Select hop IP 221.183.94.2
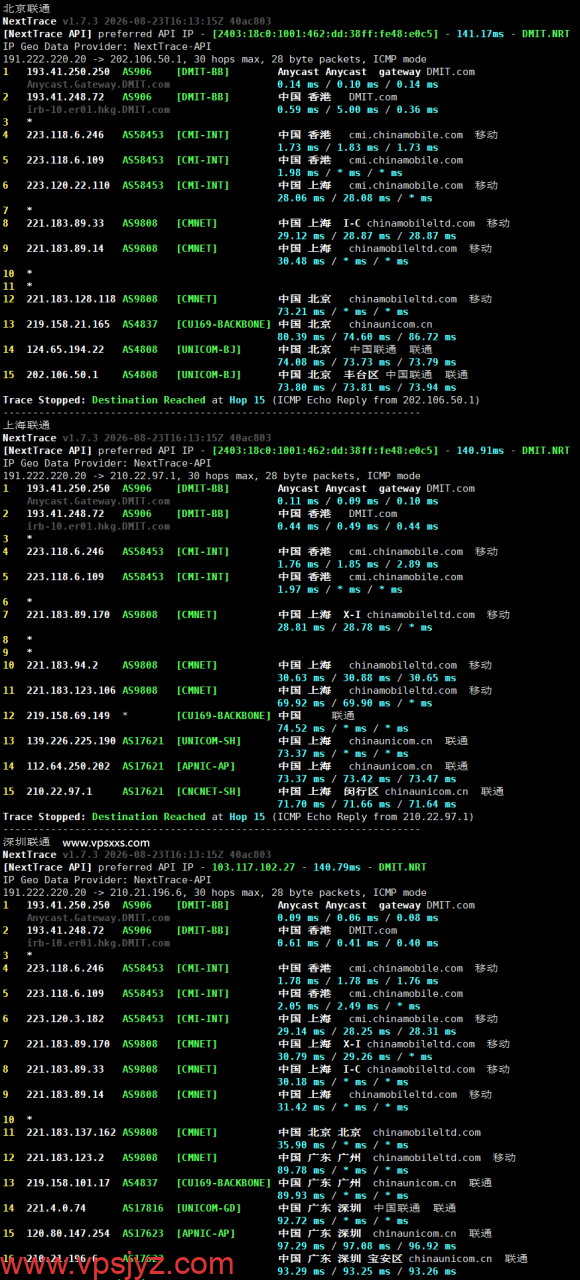 (62, 665)
